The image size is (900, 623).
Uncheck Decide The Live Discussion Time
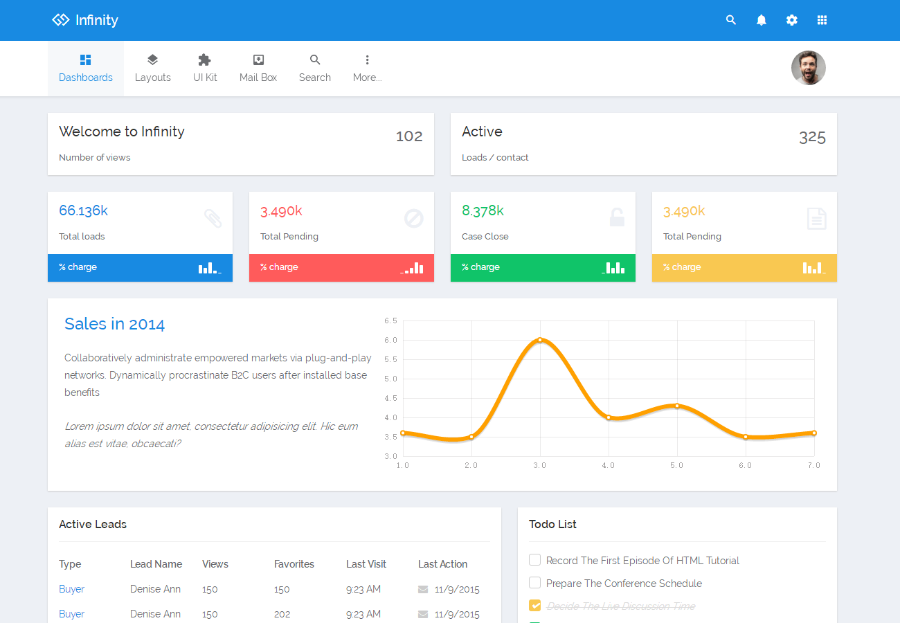pos(535,605)
